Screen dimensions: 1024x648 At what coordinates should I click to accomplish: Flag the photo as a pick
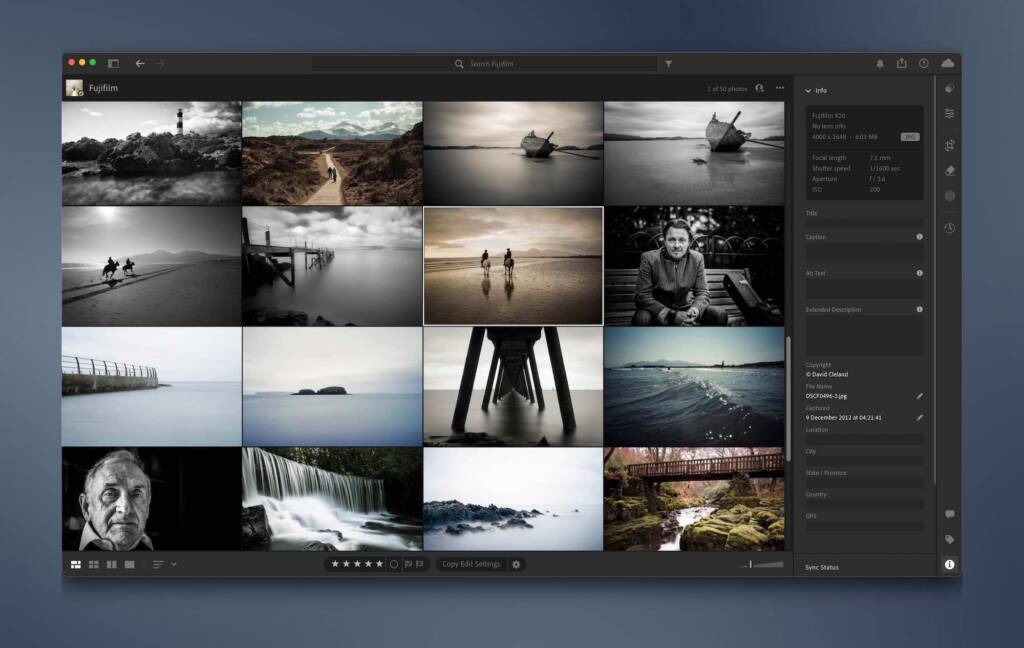[407, 564]
